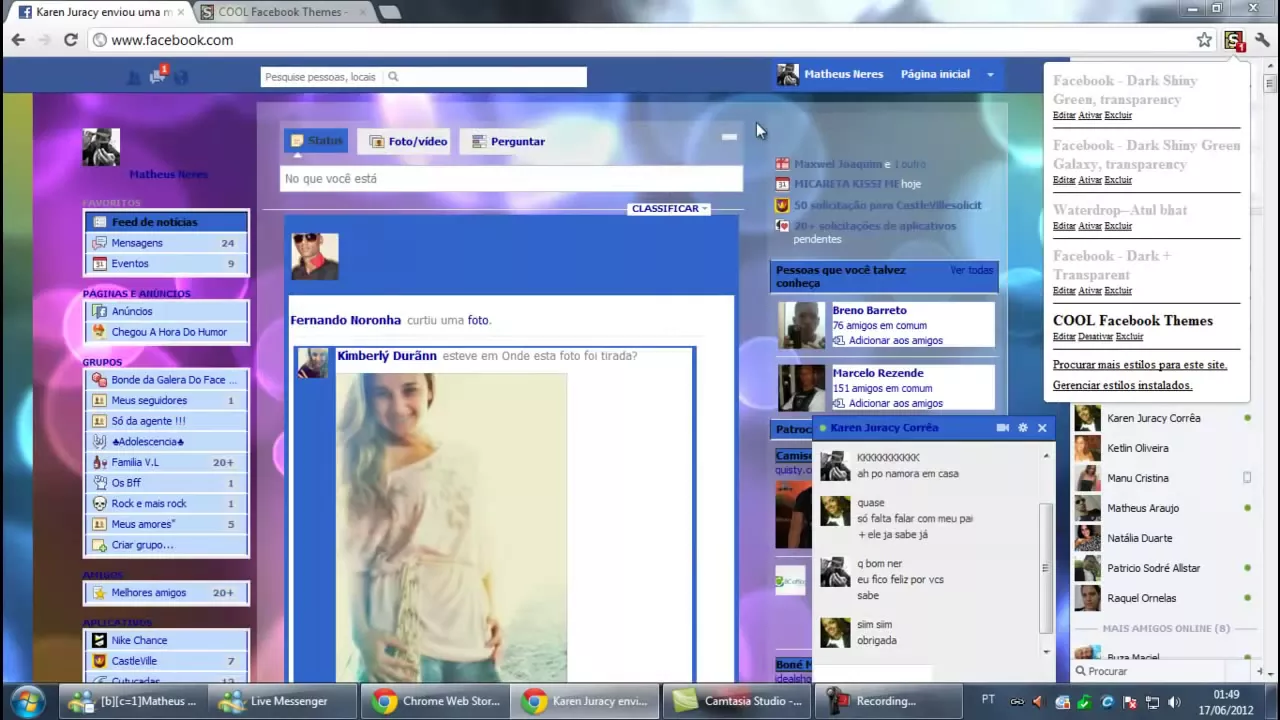Click Procurar mais estilos para este site
Image resolution: width=1280 pixels, height=720 pixels.
[x=1139, y=365]
